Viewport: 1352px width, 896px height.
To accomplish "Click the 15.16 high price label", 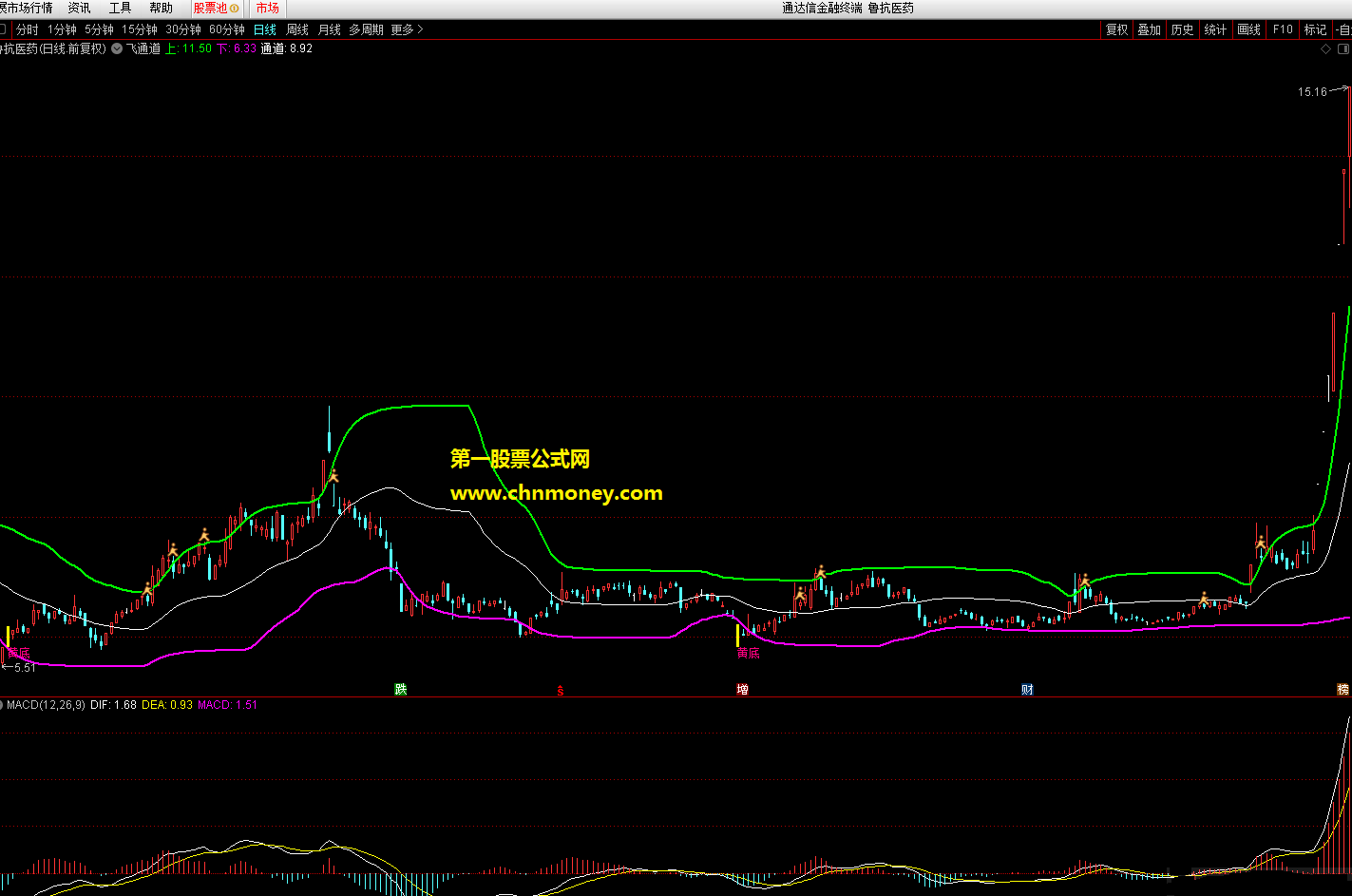I will click(1312, 92).
